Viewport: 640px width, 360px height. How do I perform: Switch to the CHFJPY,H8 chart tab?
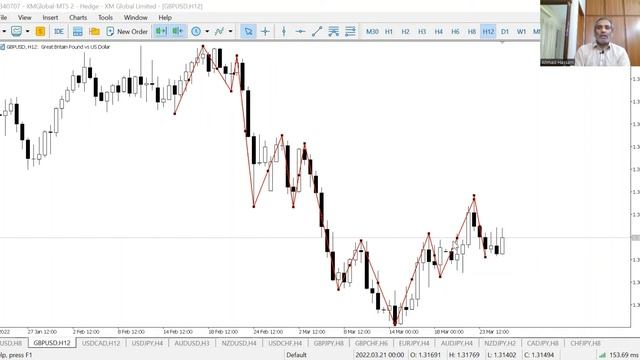pyautogui.click(x=585, y=343)
